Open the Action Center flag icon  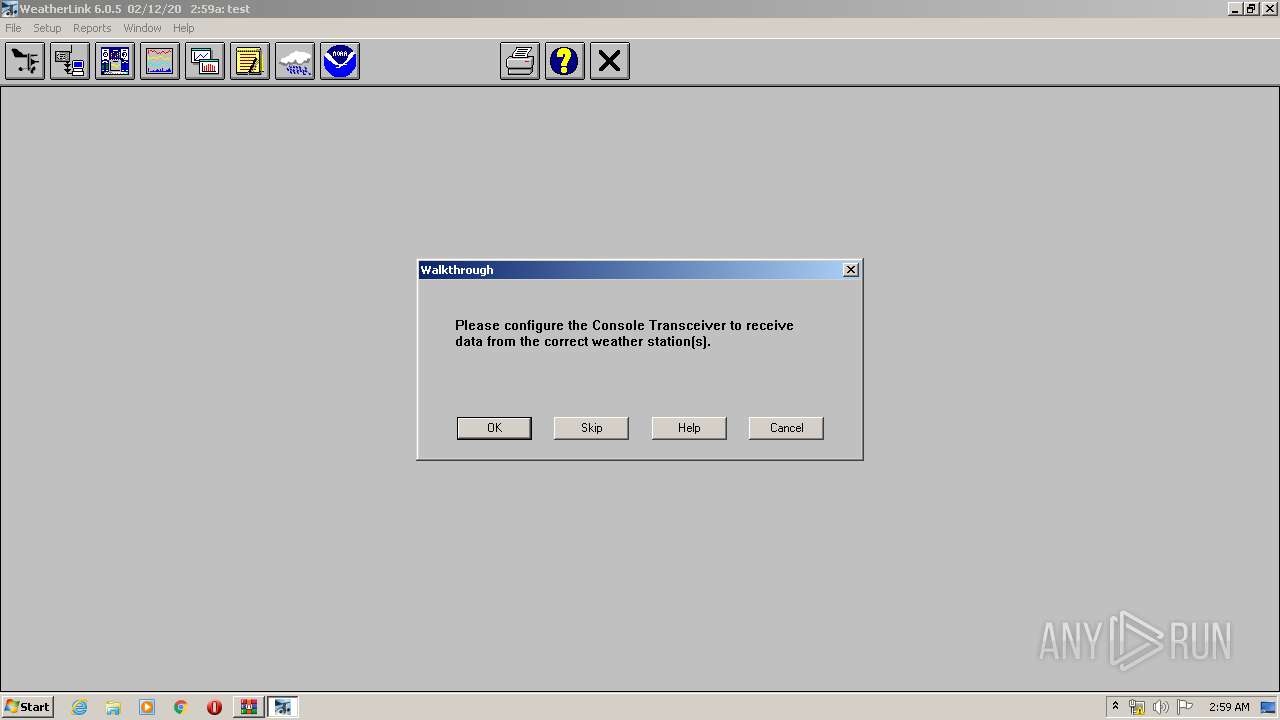click(1185, 707)
